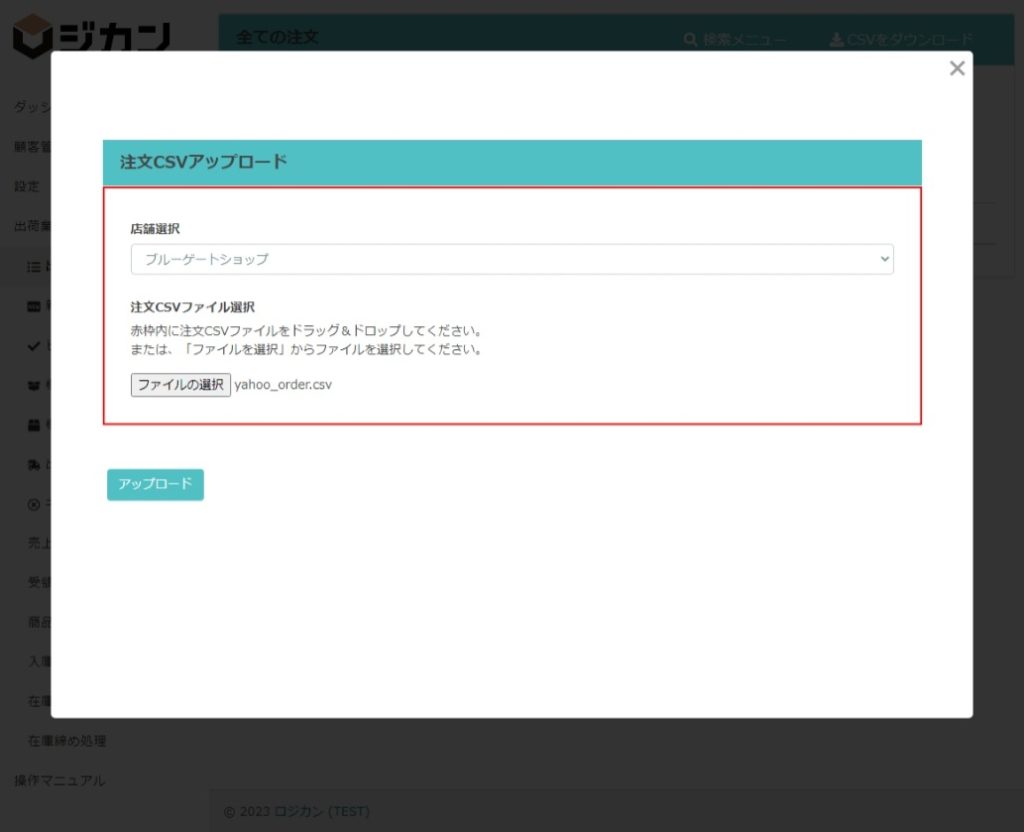Click the circled X icon in the sidebar
The width and height of the screenshot is (1024, 832).
(x=33, y=504)
